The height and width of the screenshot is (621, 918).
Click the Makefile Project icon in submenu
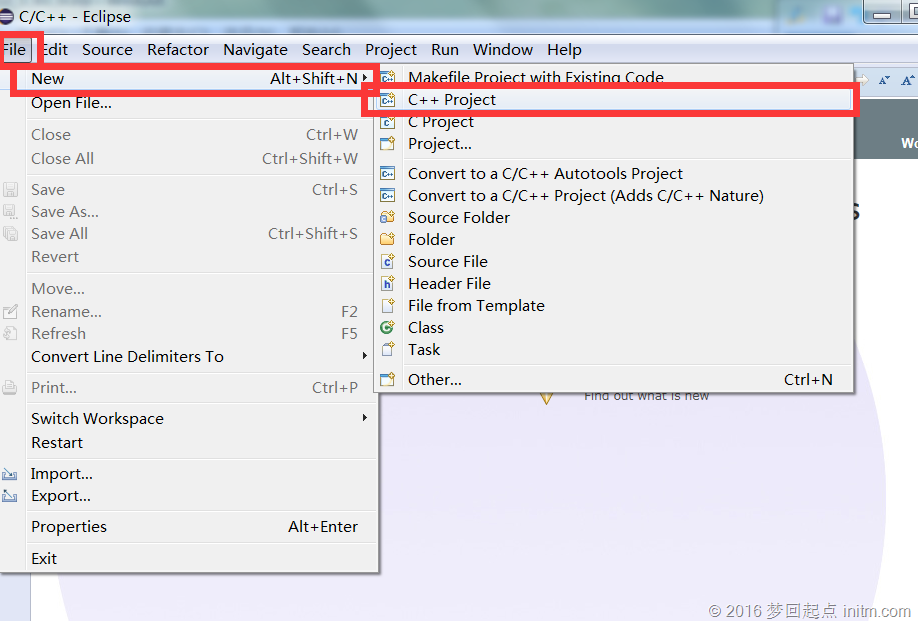388,77
